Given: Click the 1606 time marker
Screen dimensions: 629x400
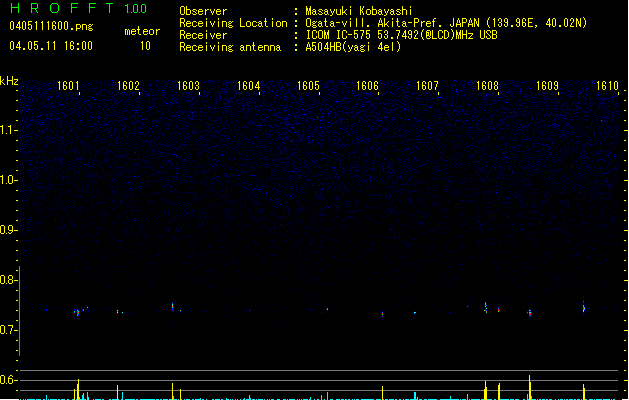Looking at the screenshot, I should [x=367, y=86].
